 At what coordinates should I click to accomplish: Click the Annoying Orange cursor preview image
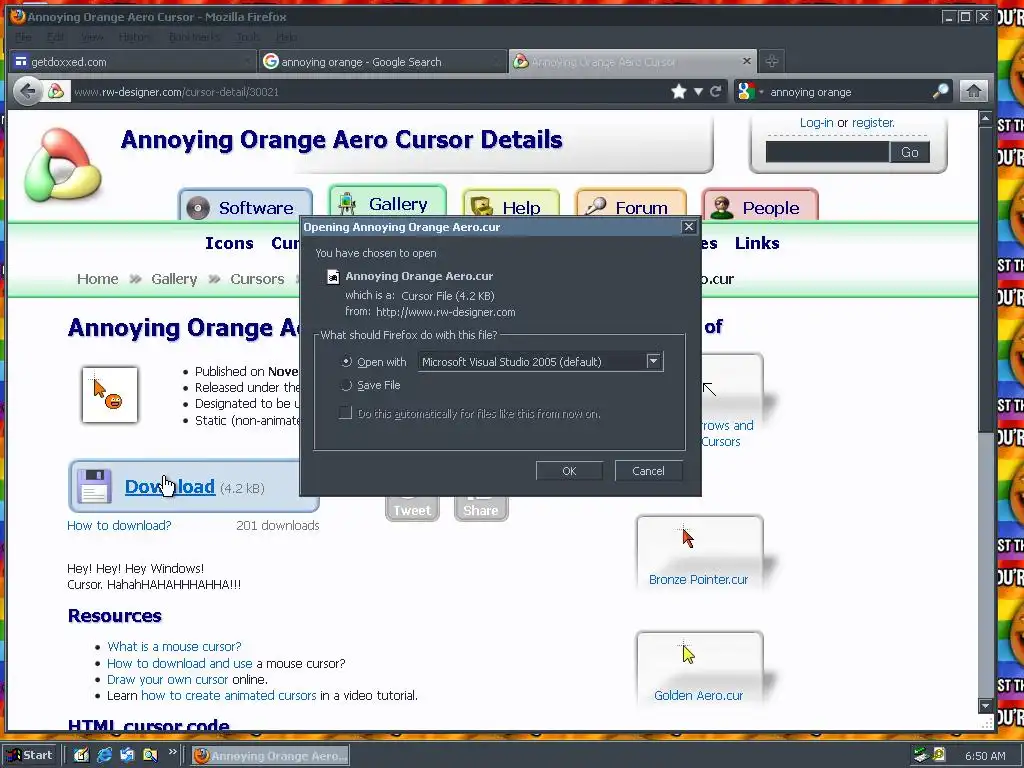(x=110, y=394)
